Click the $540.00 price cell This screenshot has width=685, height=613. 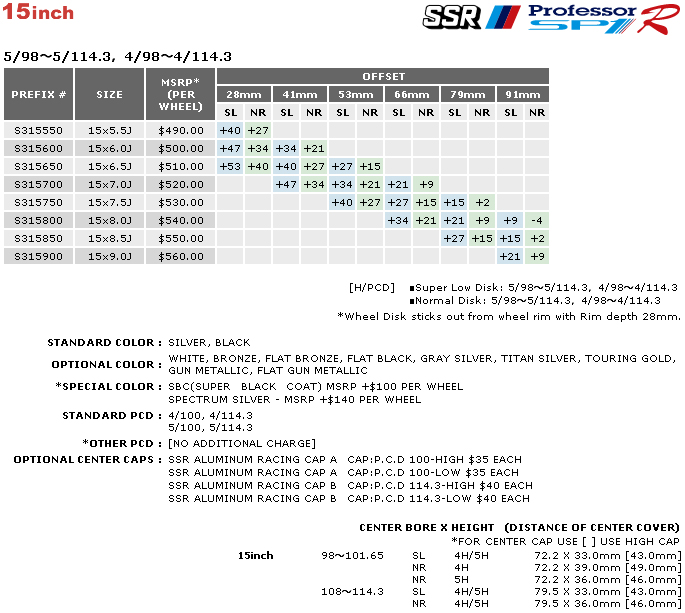point(180,220)
